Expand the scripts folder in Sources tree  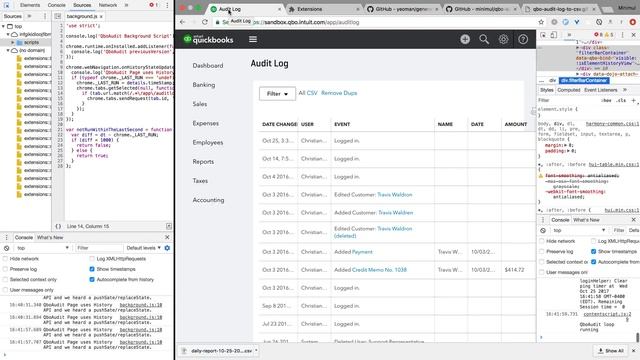click(13, 42)
